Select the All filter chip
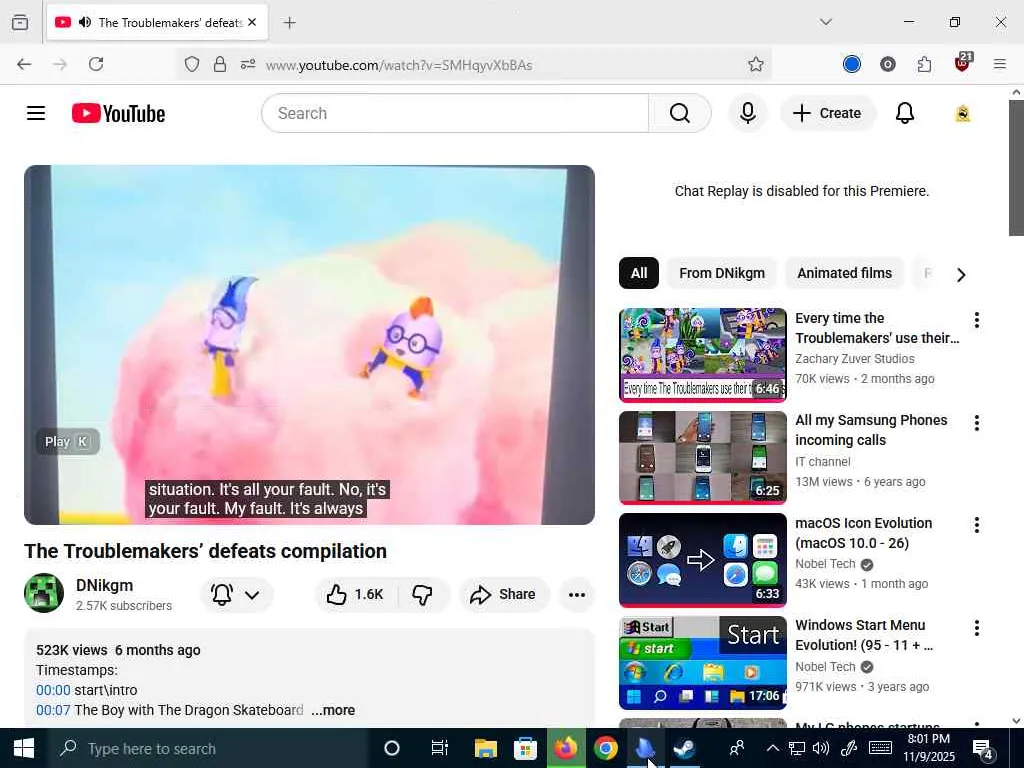This screenshot has height=768, width=1024. point(639,273)
